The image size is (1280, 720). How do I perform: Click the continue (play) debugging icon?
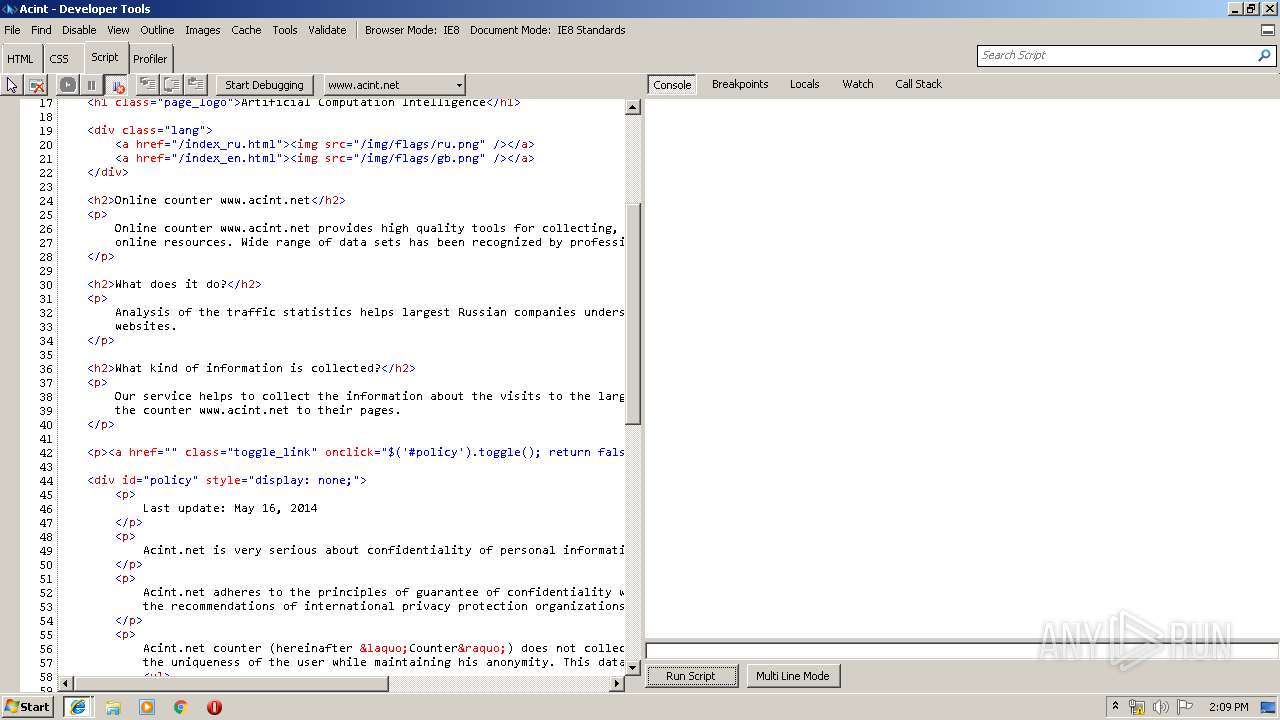click(x=67, y=85)
